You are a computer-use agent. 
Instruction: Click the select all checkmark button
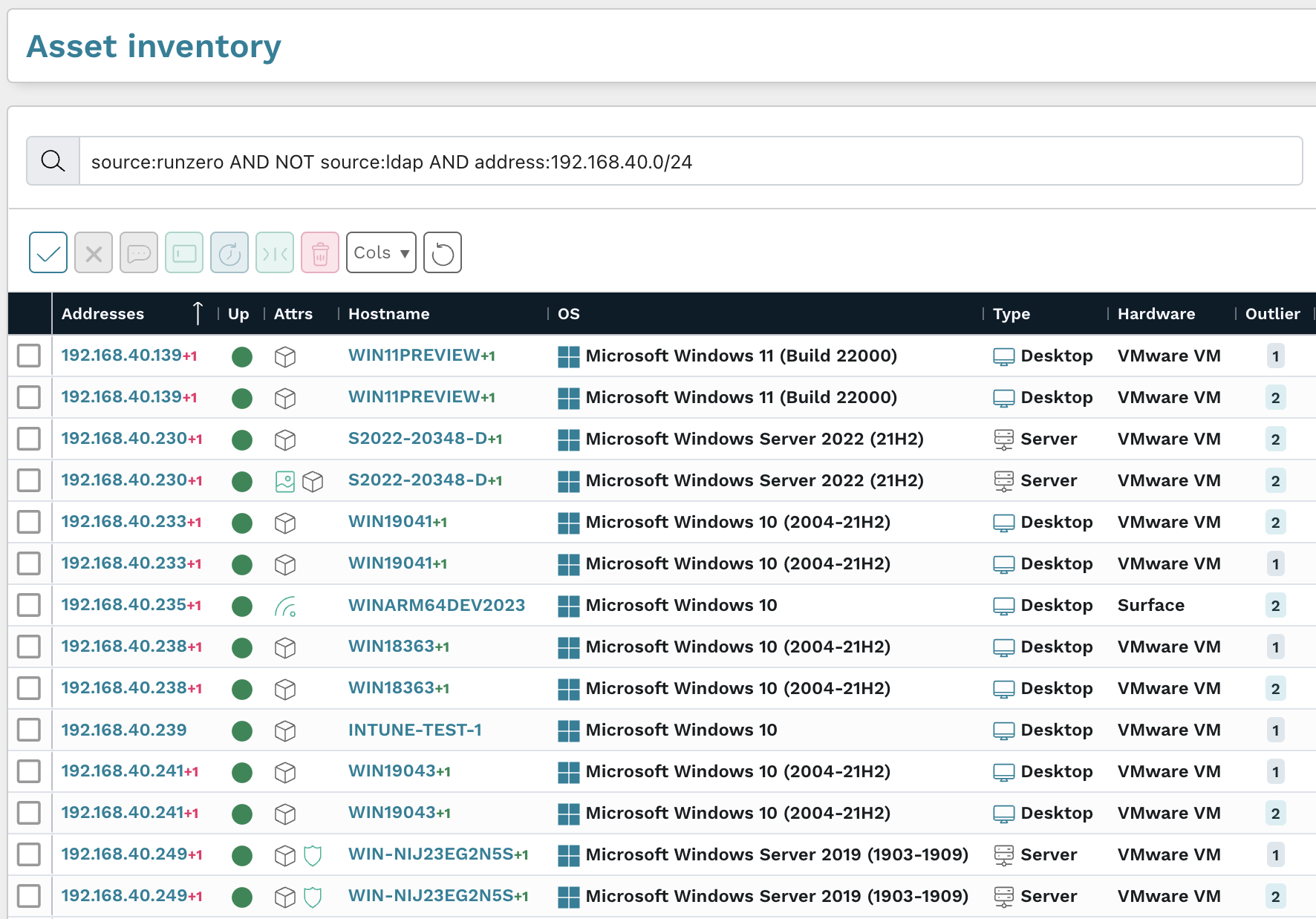48,252
